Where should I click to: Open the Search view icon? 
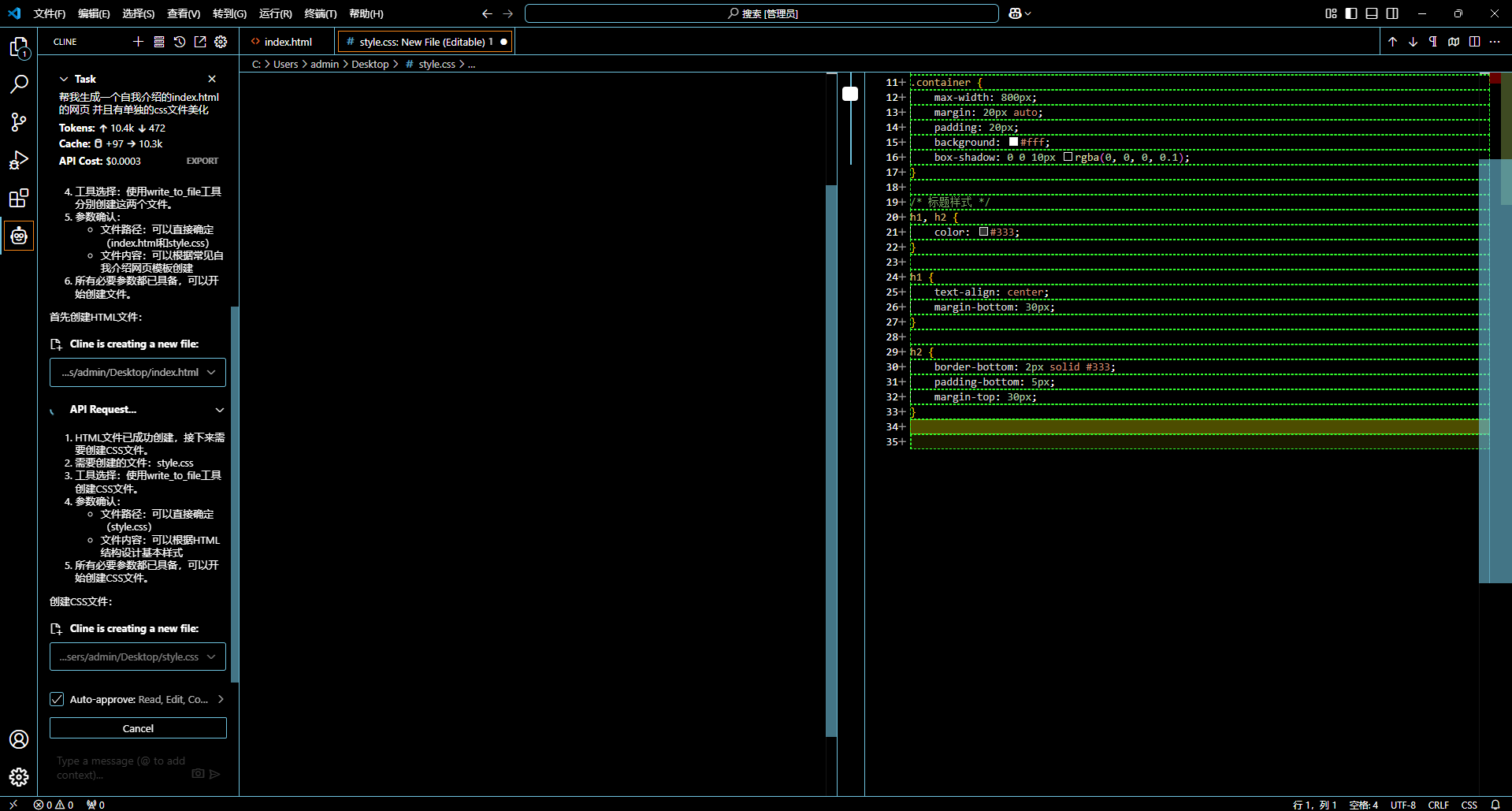[x=19, y=84]
